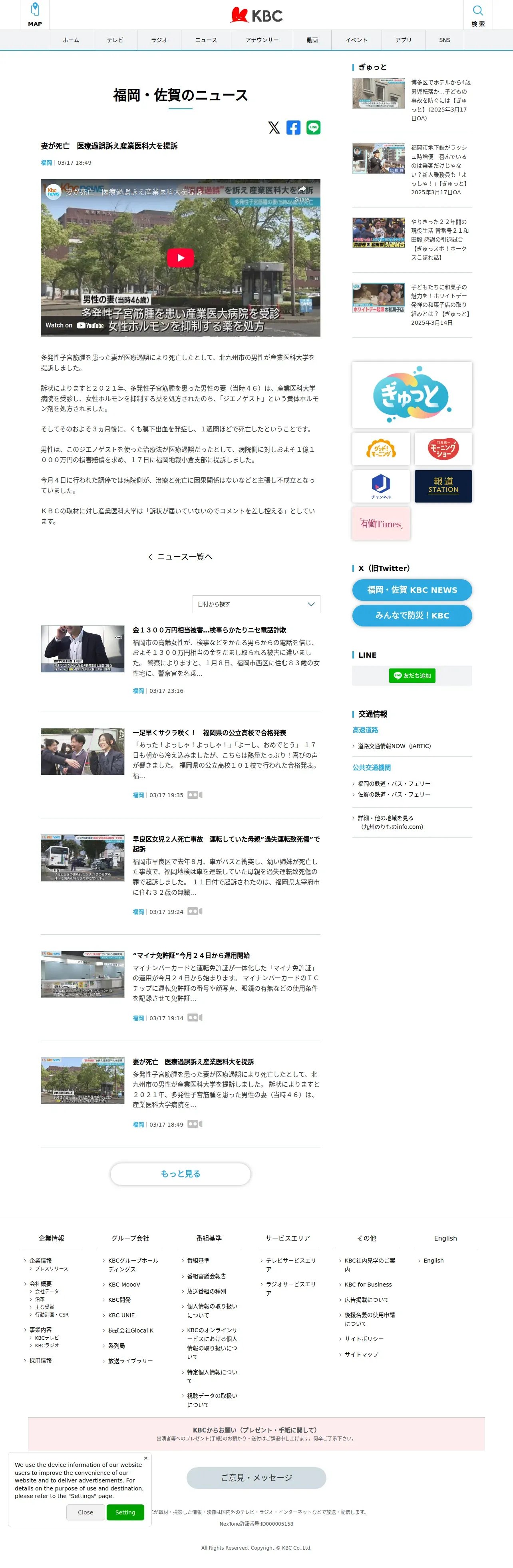
Task: Open 詳細・他の地域を見る transit link
Action: pos(390,822)
